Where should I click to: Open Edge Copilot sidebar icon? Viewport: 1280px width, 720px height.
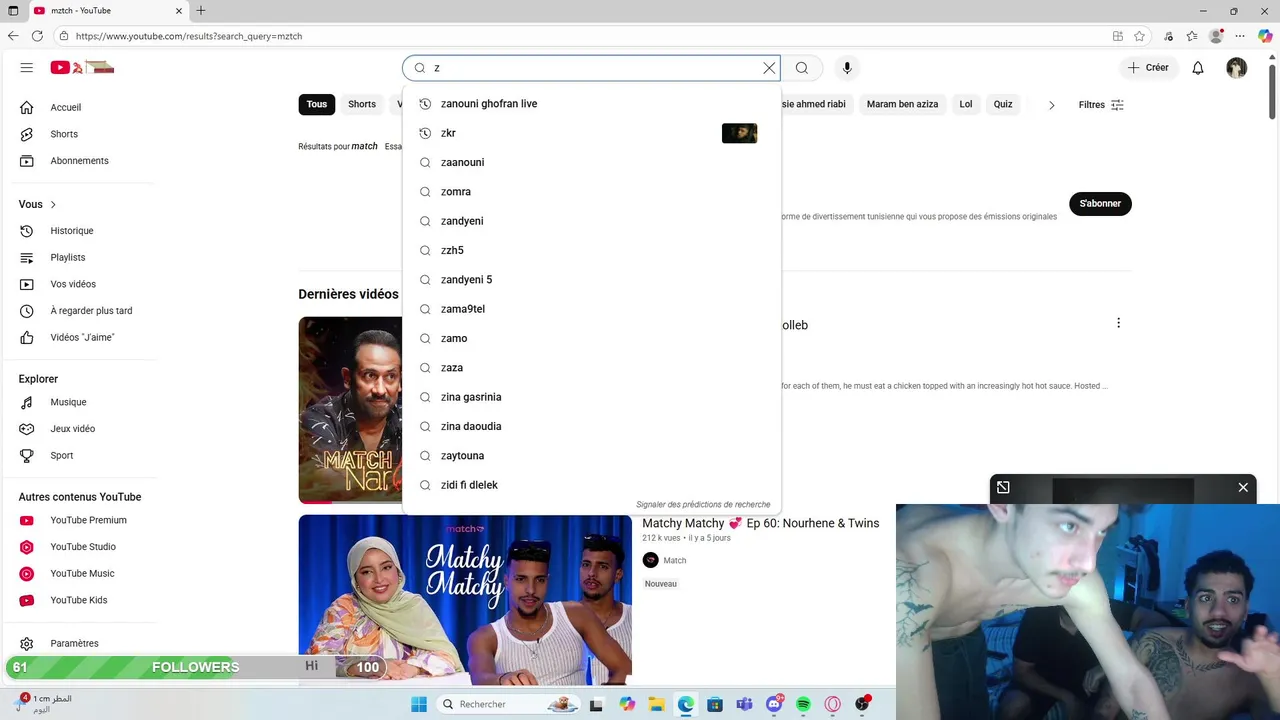click(x=1265, y=36)
